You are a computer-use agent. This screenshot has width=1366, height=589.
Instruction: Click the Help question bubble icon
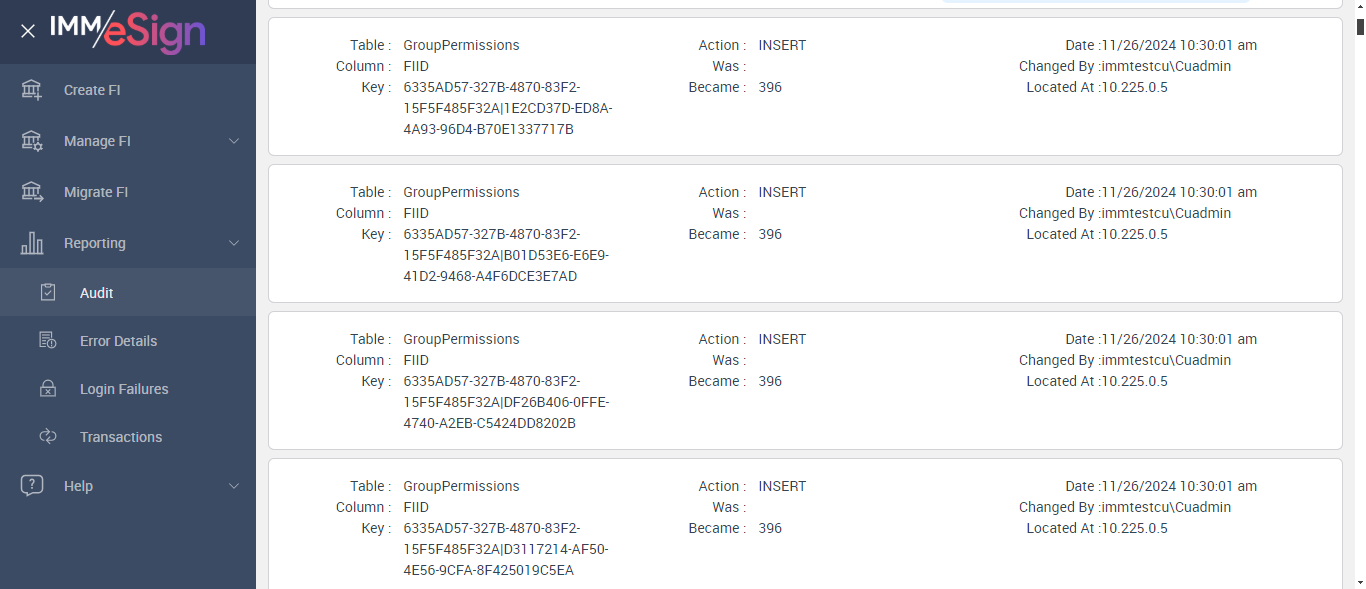coord(32,486)
